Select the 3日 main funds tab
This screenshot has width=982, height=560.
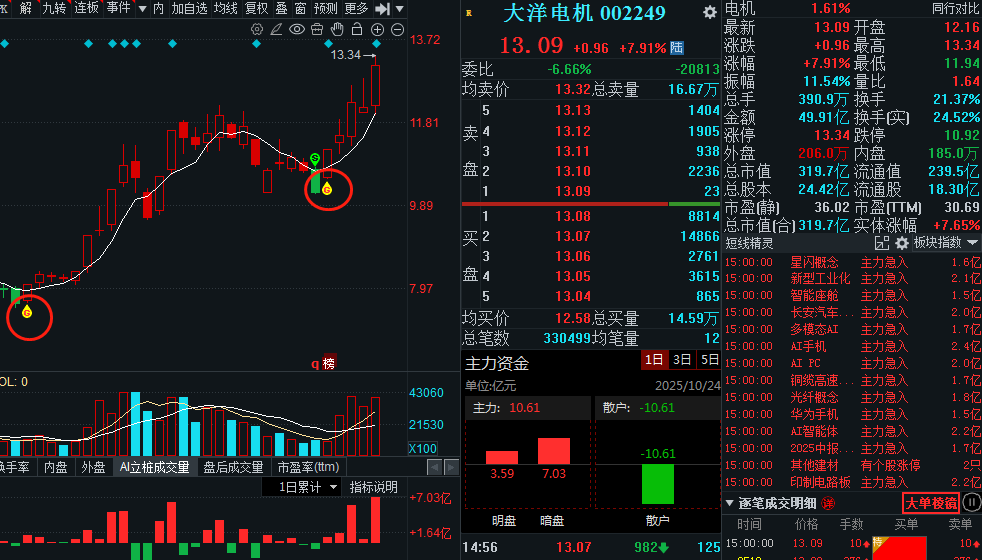(x=682, y=360)
